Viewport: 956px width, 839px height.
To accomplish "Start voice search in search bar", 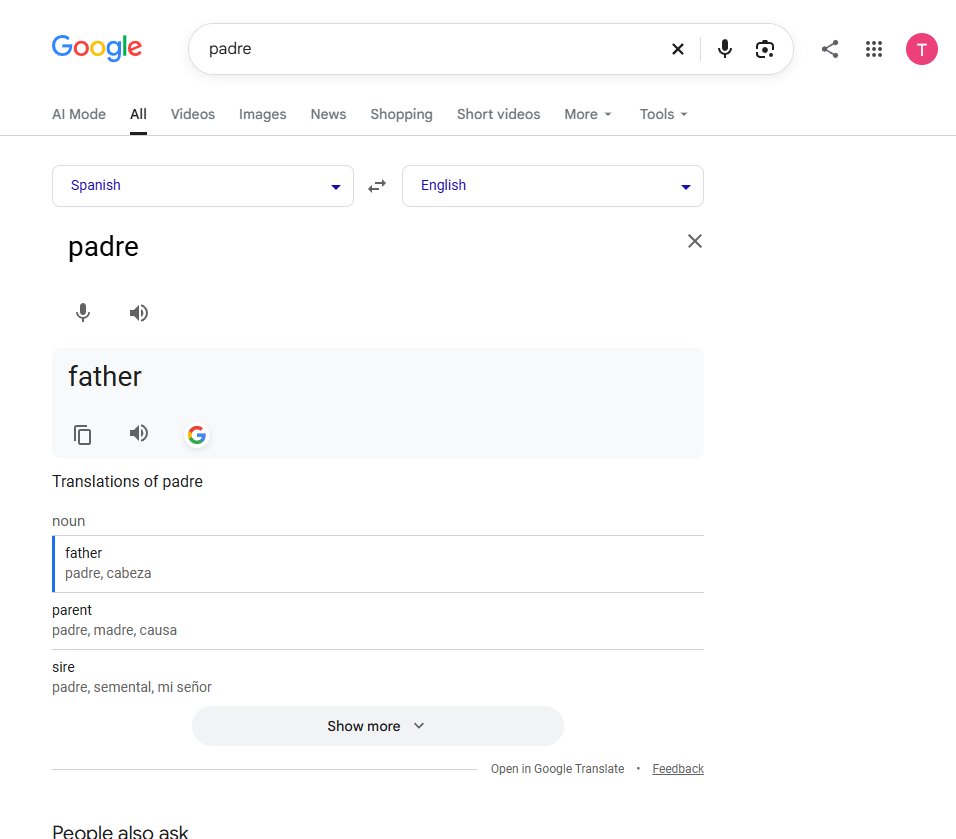I will 724,49.
